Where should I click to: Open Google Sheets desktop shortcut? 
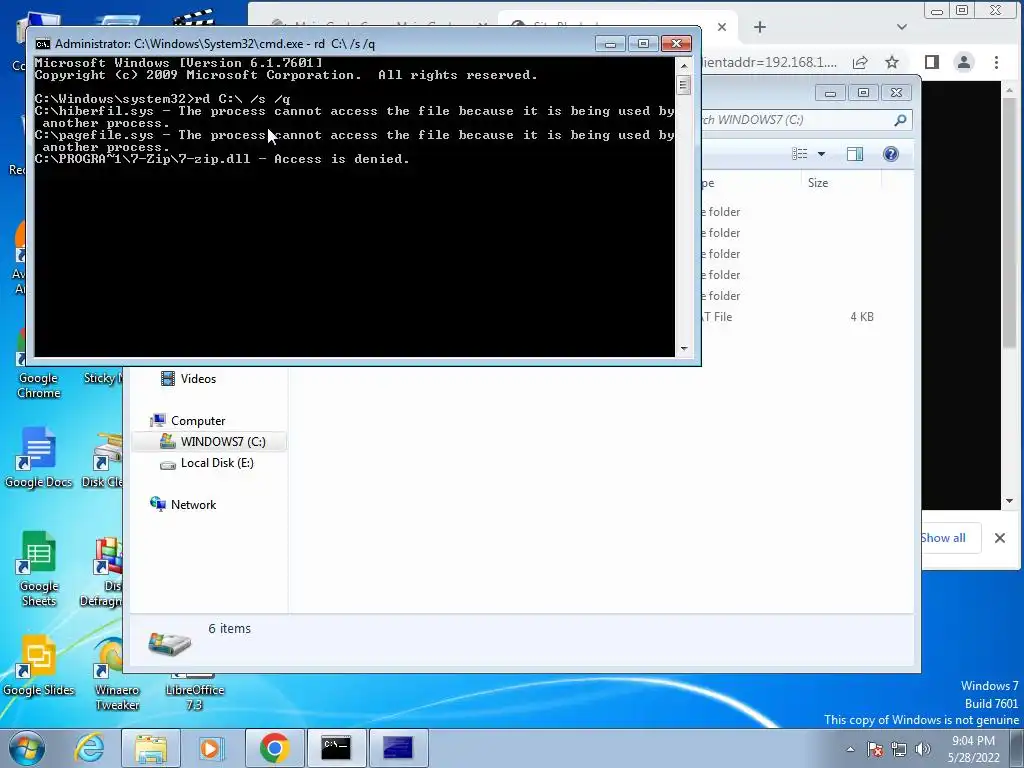(38, 569)
